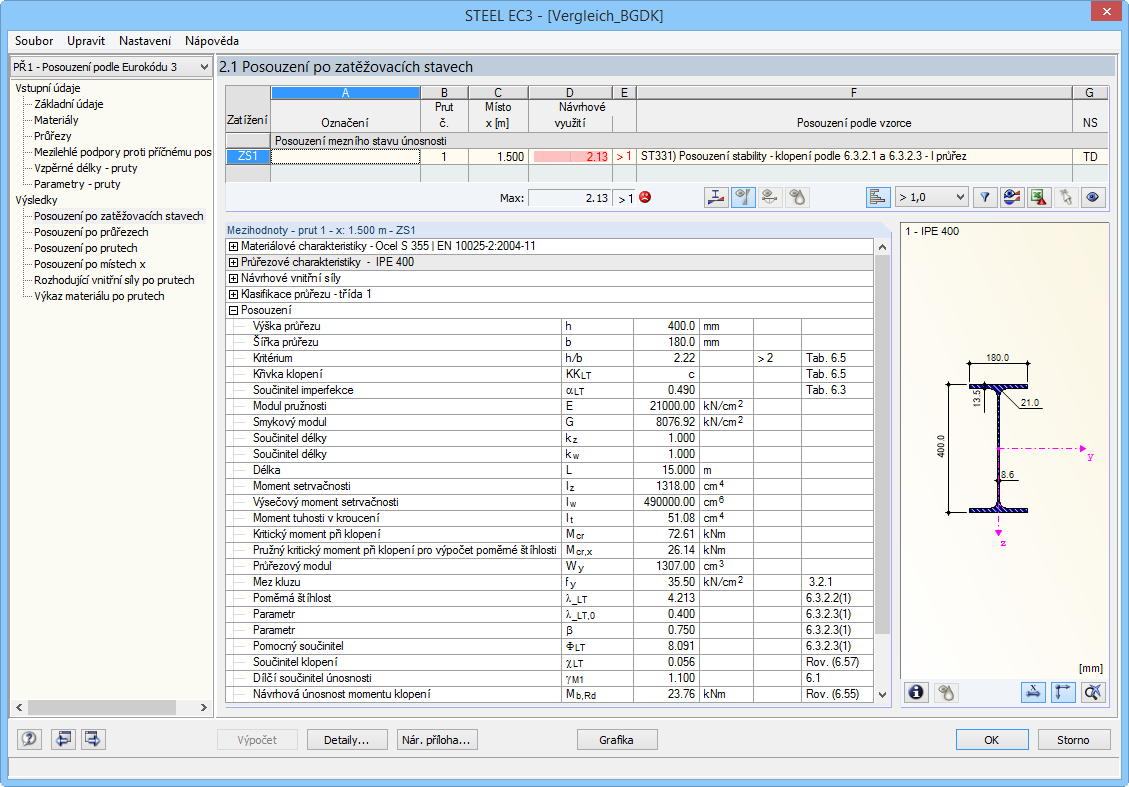Screen dimensions: 1129x787
Task: Click the Detaily... button
Action: (x=346, y=740)
